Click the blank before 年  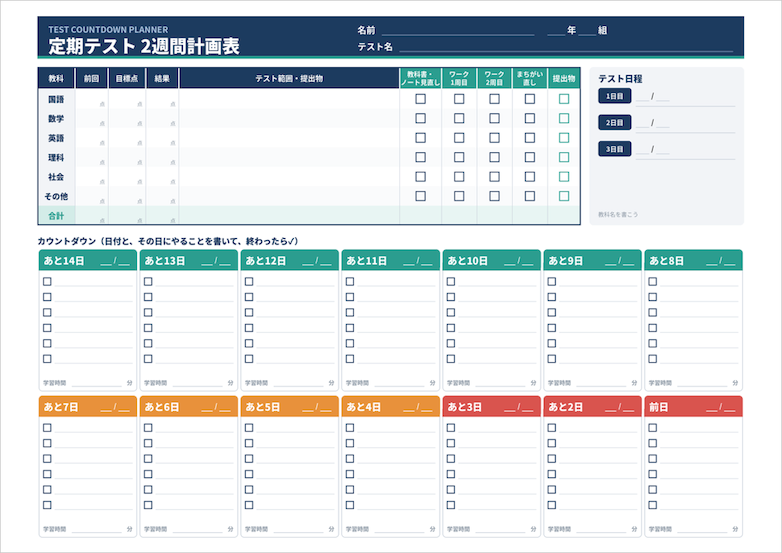coord(556,31)
